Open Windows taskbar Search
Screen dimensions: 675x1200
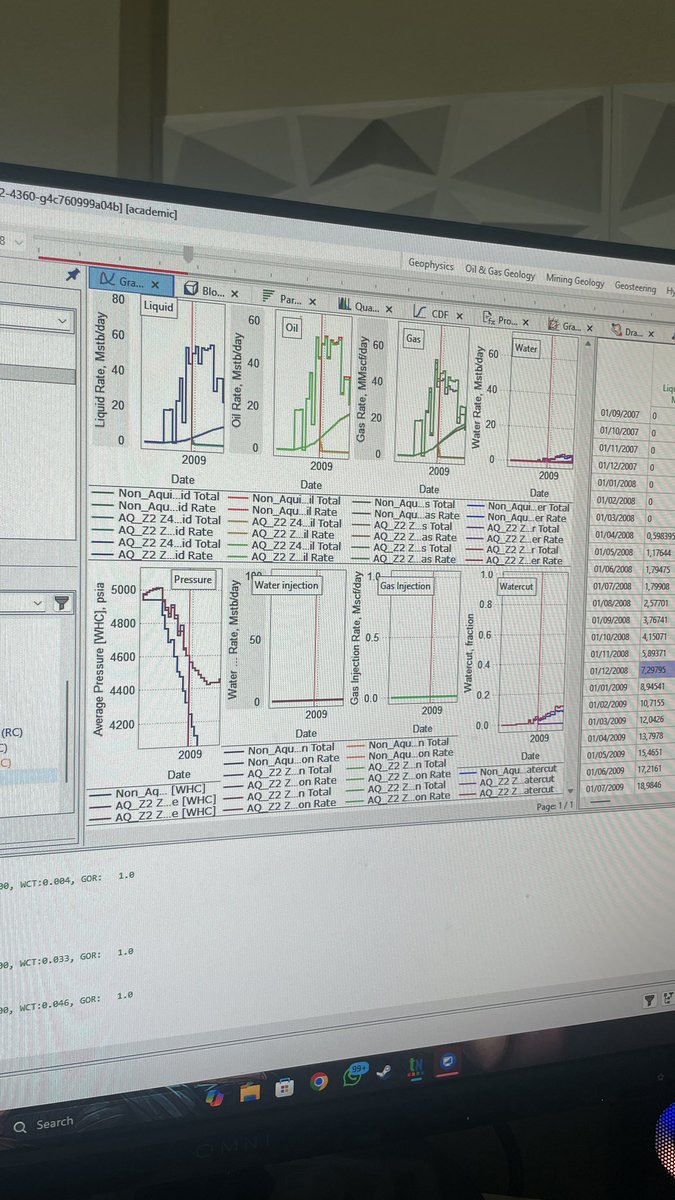tap(43, 1124)
